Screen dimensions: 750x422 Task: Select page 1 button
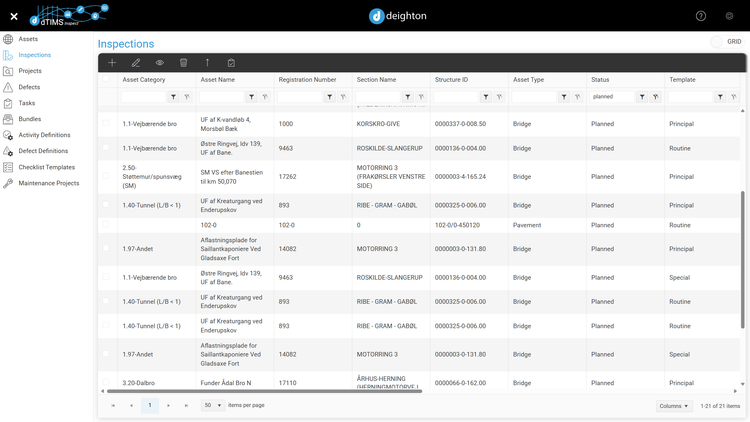150,405
